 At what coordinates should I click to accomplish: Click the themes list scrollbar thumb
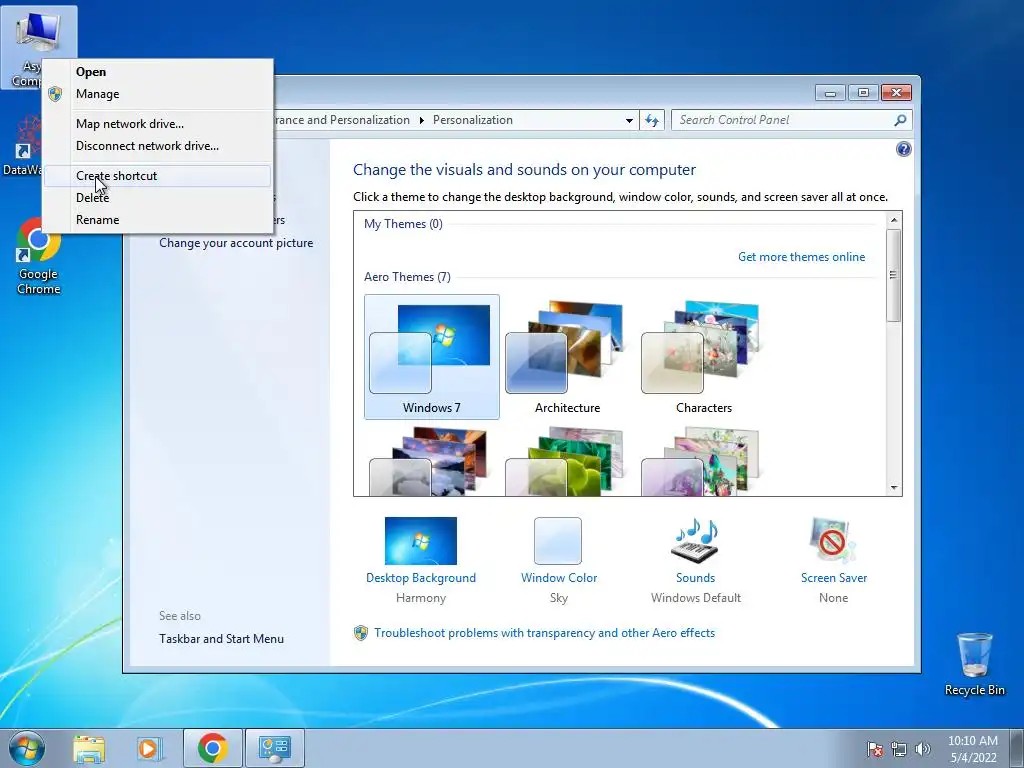pyautogui.click(x=894, y=275)
